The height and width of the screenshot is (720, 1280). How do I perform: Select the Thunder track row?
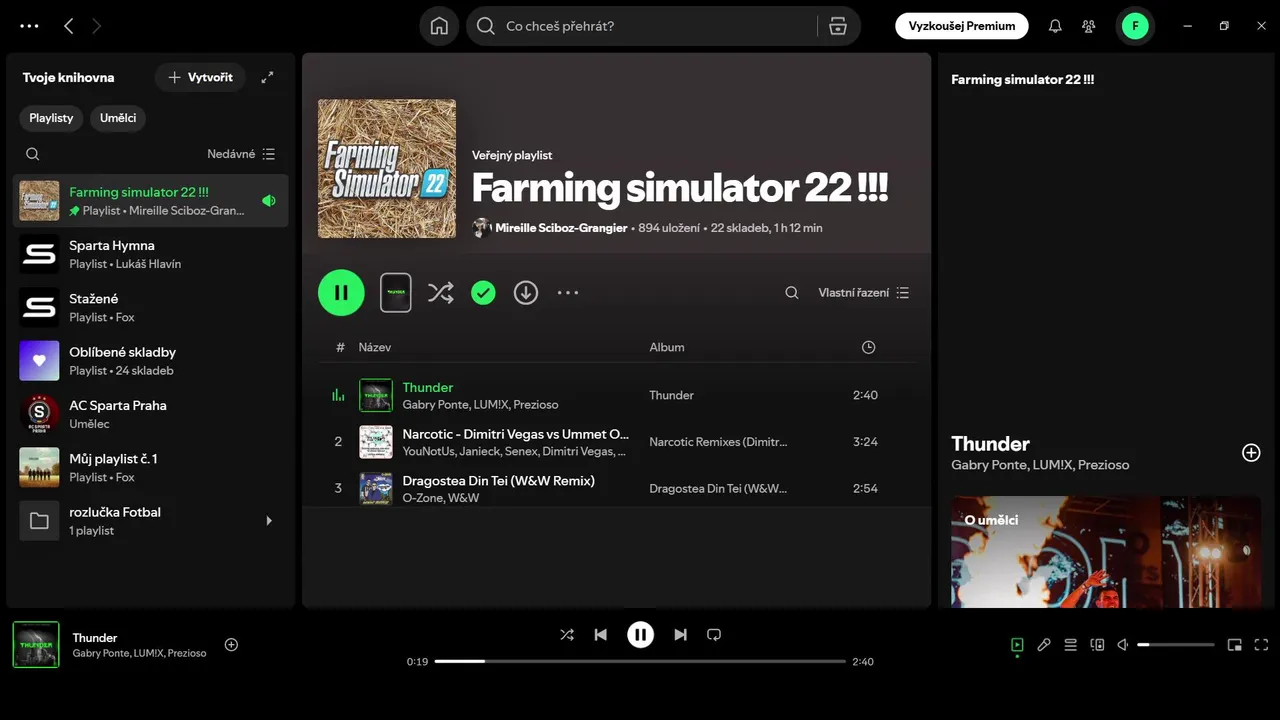pos(618,395)
